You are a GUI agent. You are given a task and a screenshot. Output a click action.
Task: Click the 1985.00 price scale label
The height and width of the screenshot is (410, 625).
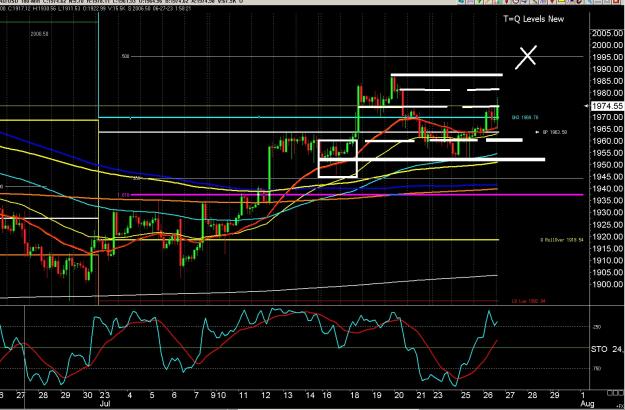tap(607, 81)
